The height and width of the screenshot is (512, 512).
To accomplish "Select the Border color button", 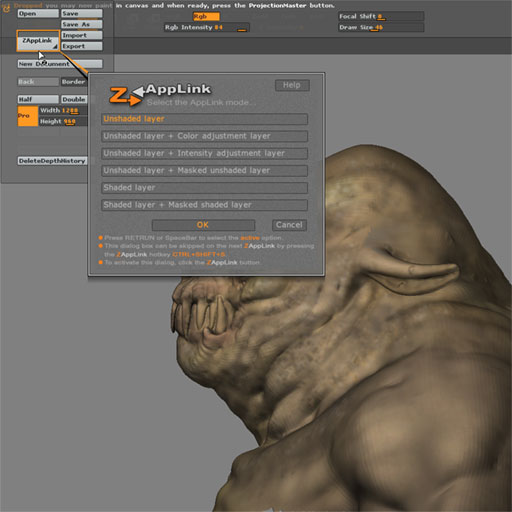I will coord(75,82).
